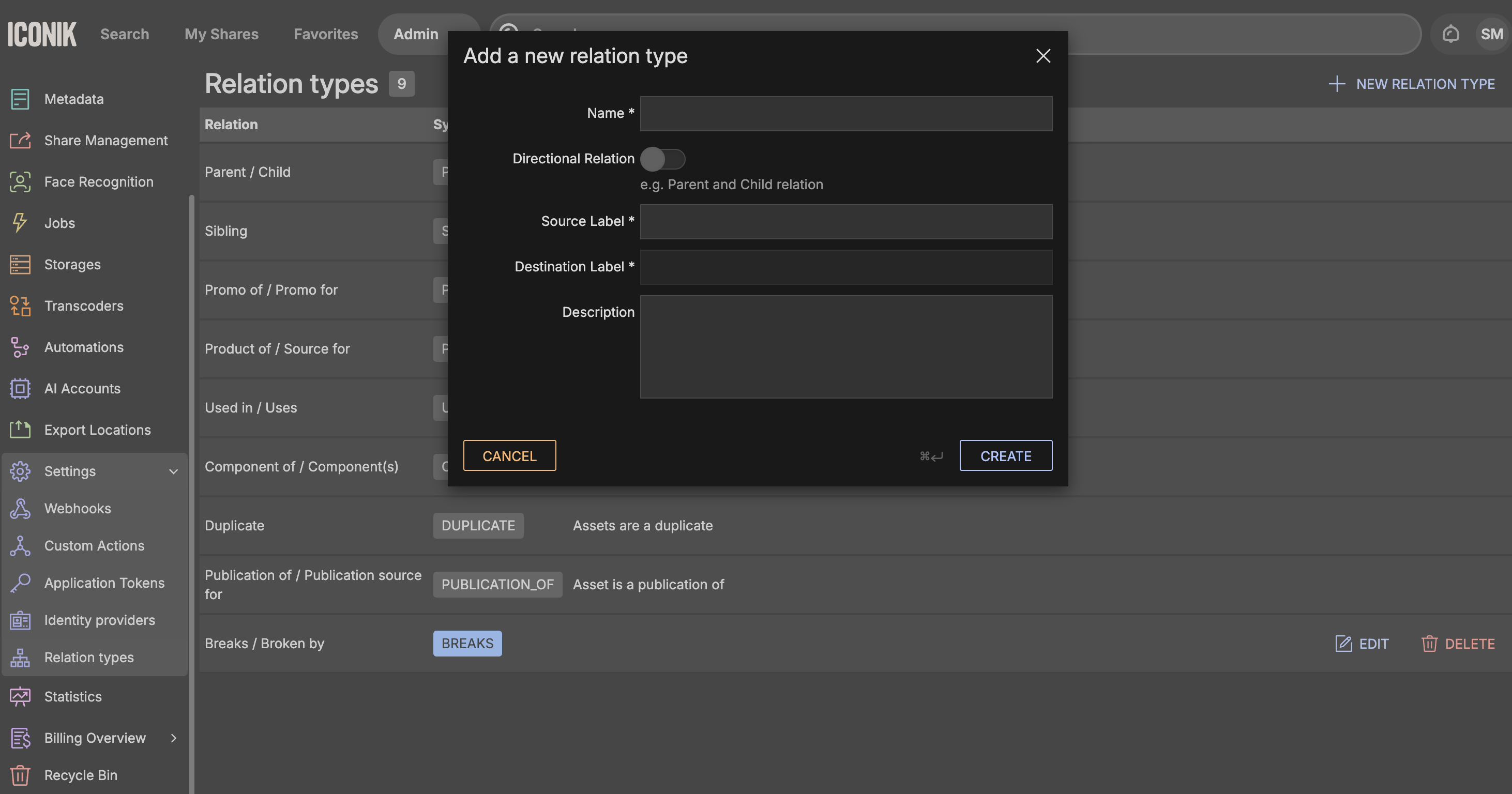1512x794 pixels.
Task: Click CANCEL in the dialog
Action: click(x=509, y=455)
